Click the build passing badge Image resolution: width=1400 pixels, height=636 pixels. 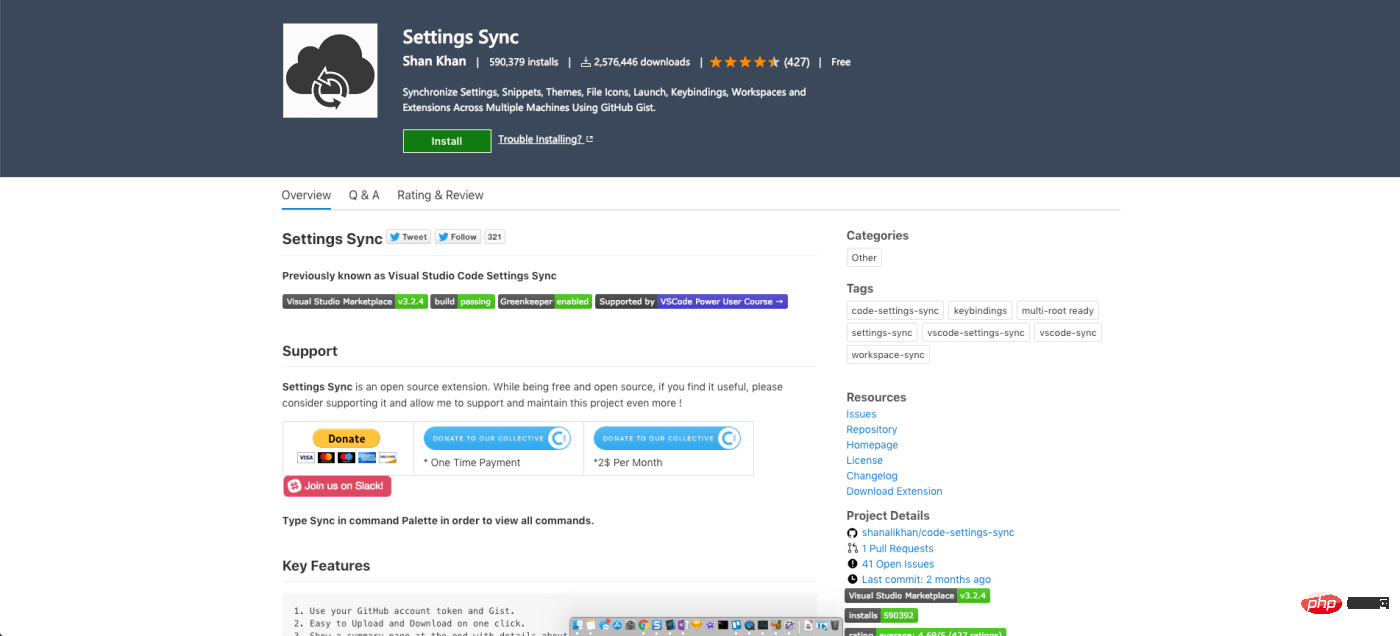point(463,301)
